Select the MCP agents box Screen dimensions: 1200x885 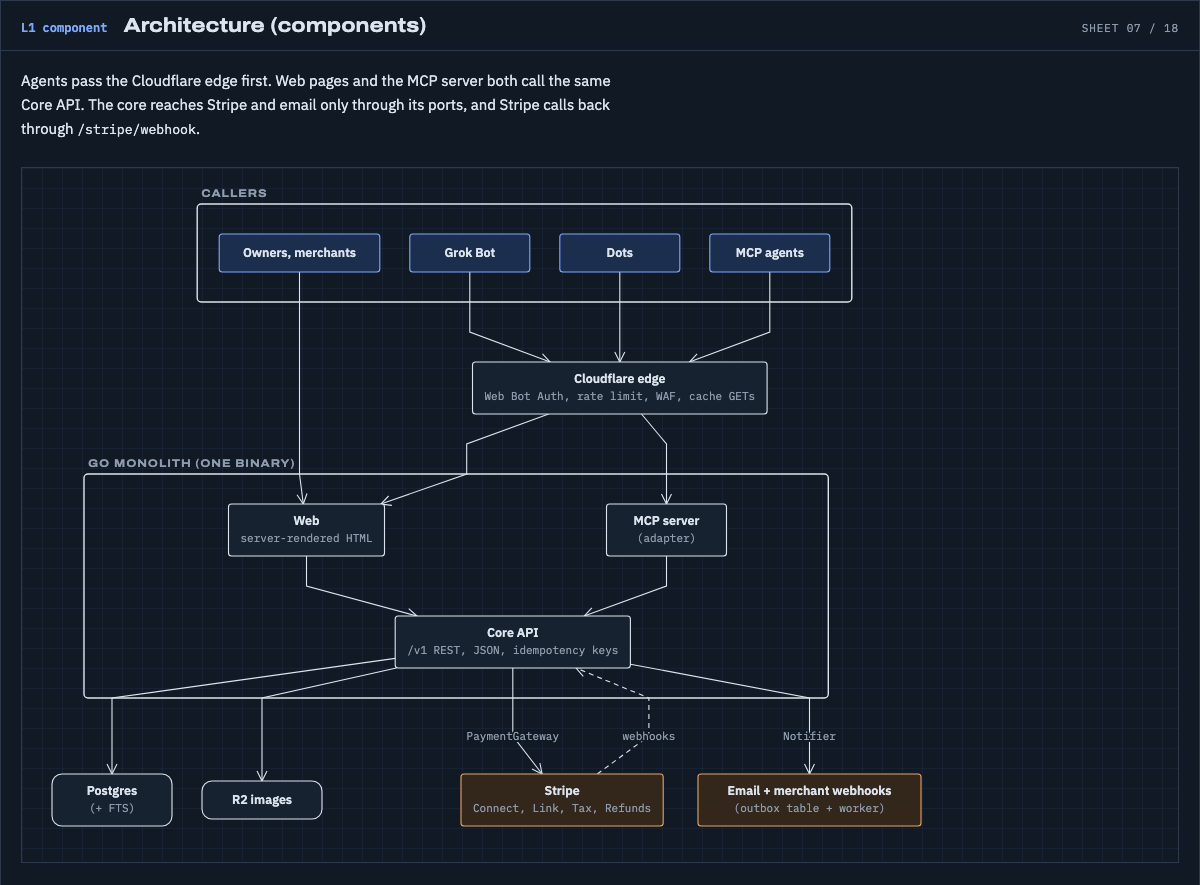pos(770,253)
